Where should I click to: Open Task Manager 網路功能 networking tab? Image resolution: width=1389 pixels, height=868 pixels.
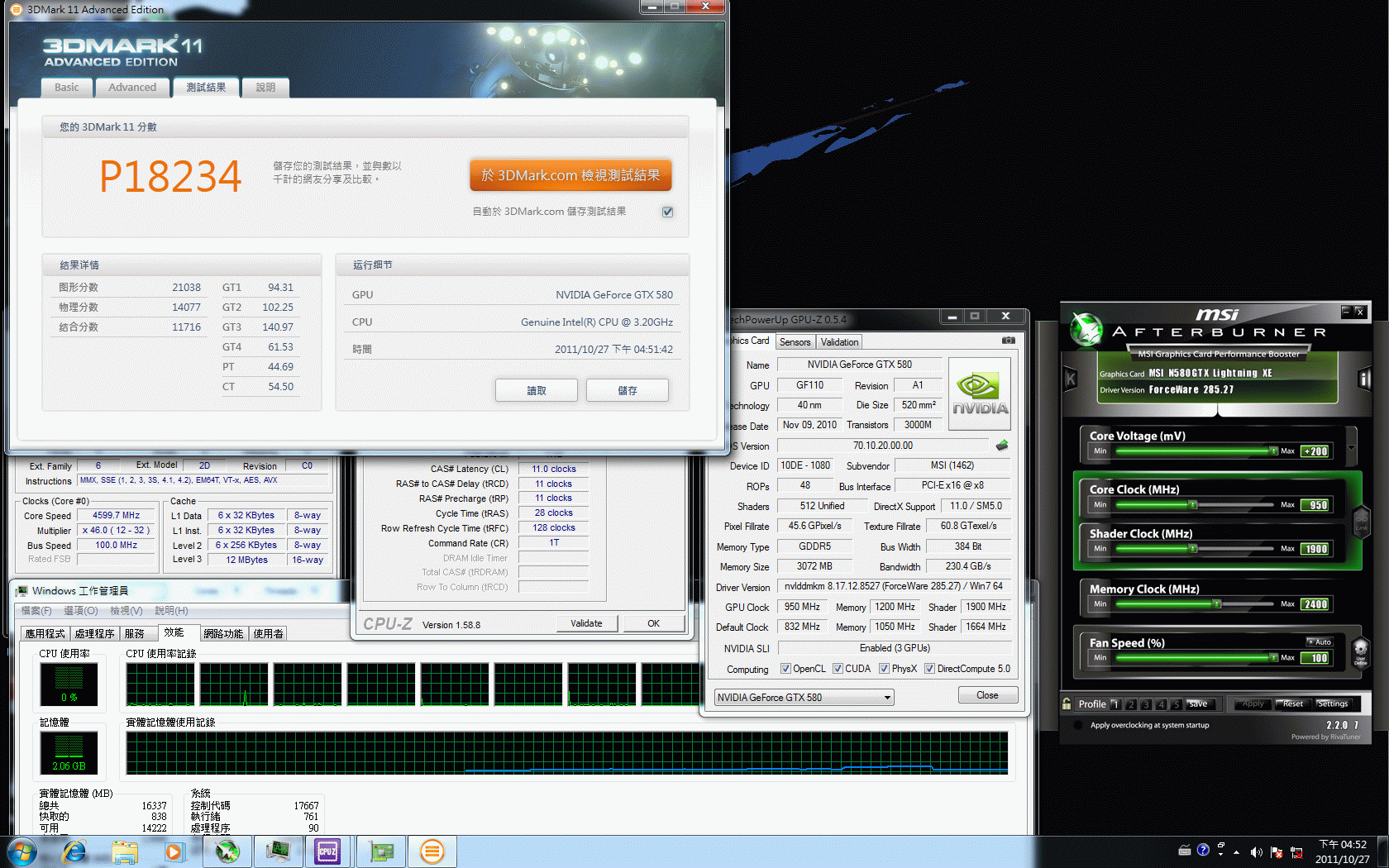(x=223, y=634)
